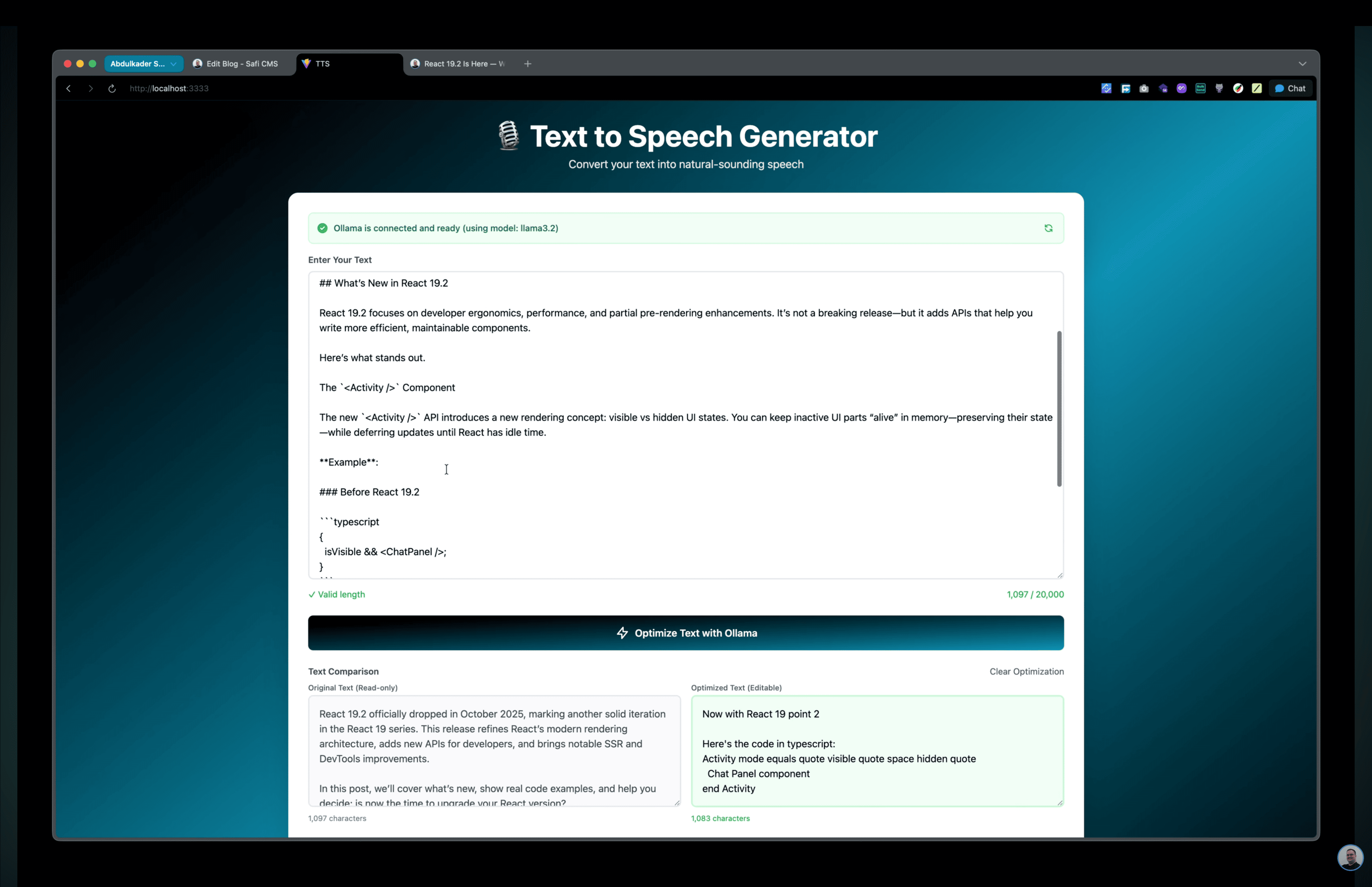
Task: Expand the chevron at the top-right of the browser
Action: pos(1302,63)
